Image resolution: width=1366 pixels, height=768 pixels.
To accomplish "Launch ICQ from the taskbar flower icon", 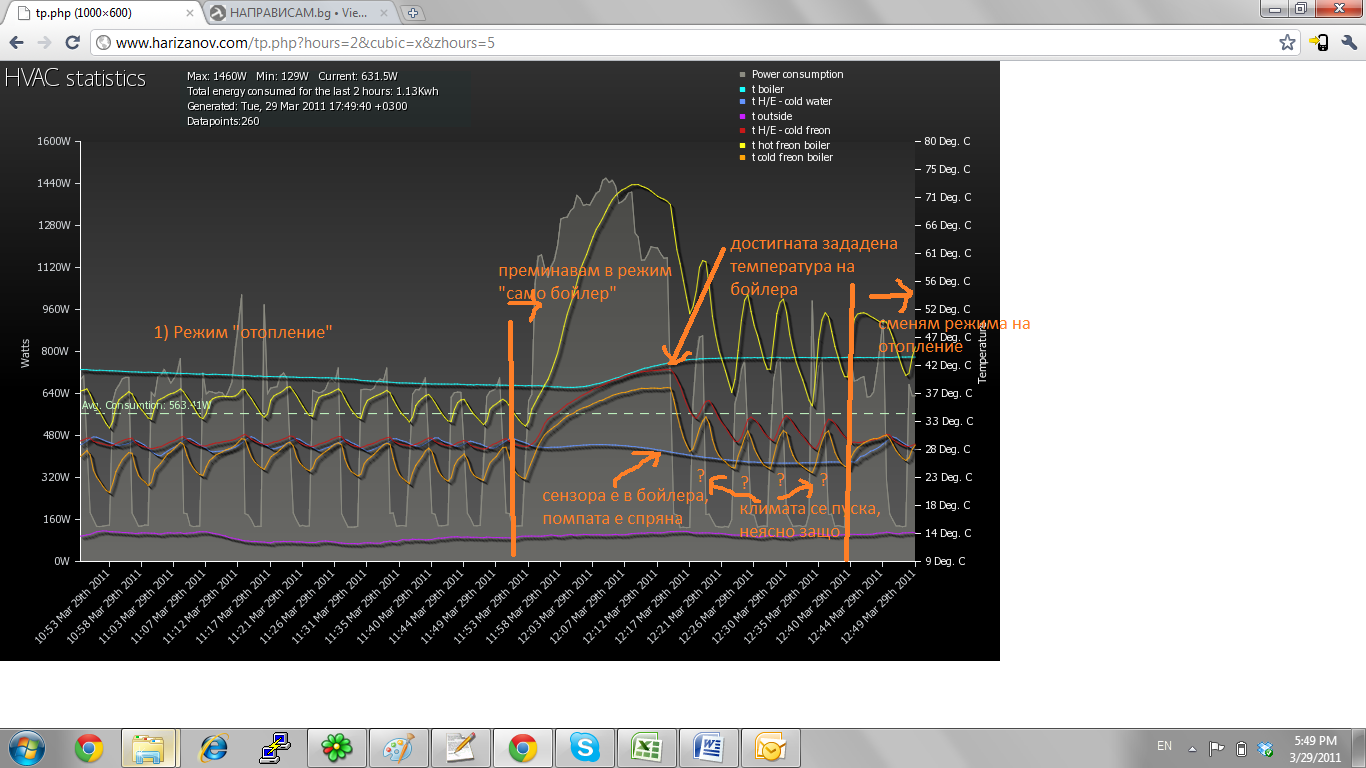I will pos(335,747).
